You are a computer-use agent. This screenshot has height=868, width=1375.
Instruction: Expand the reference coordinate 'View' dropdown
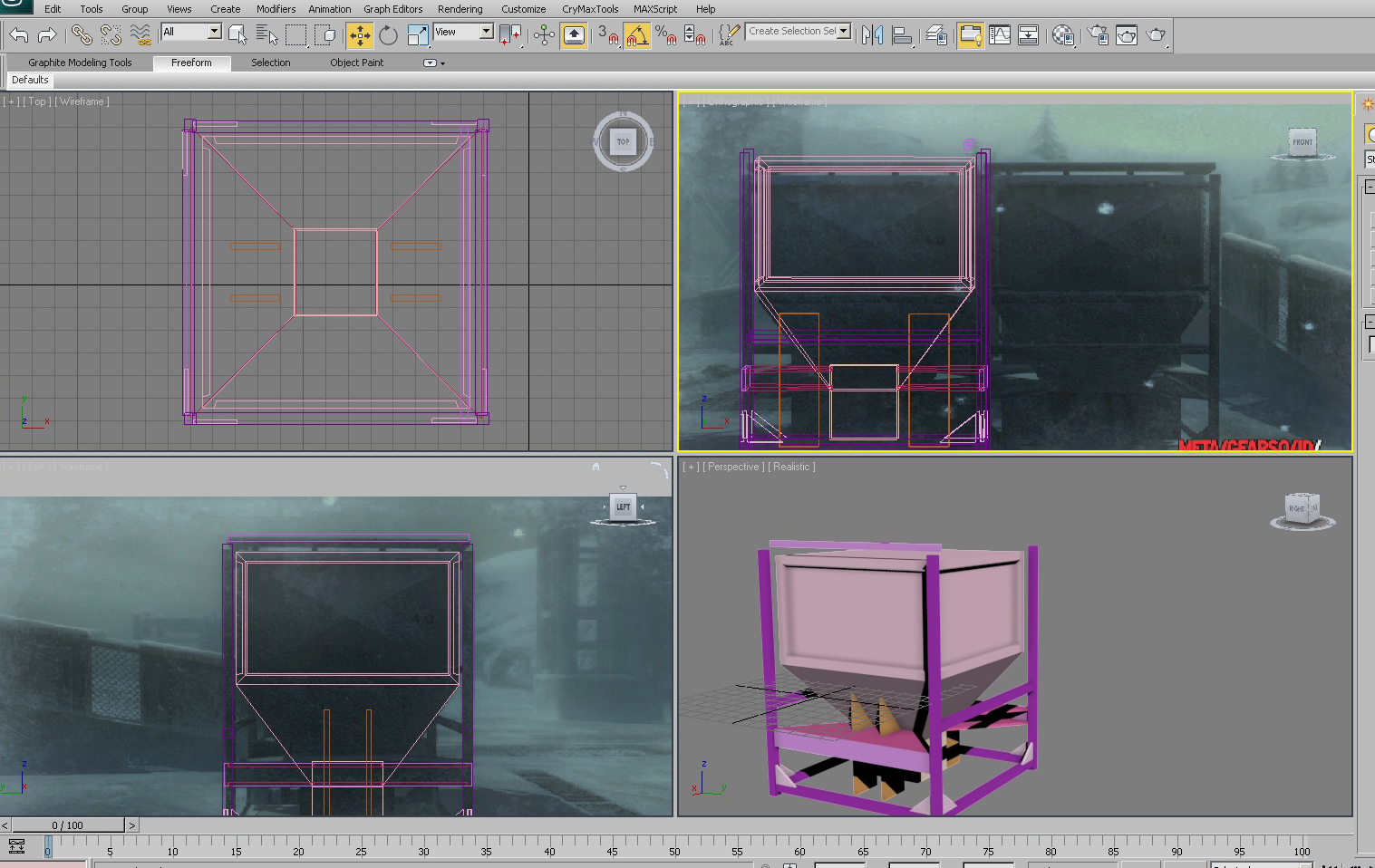pos(486,32)
